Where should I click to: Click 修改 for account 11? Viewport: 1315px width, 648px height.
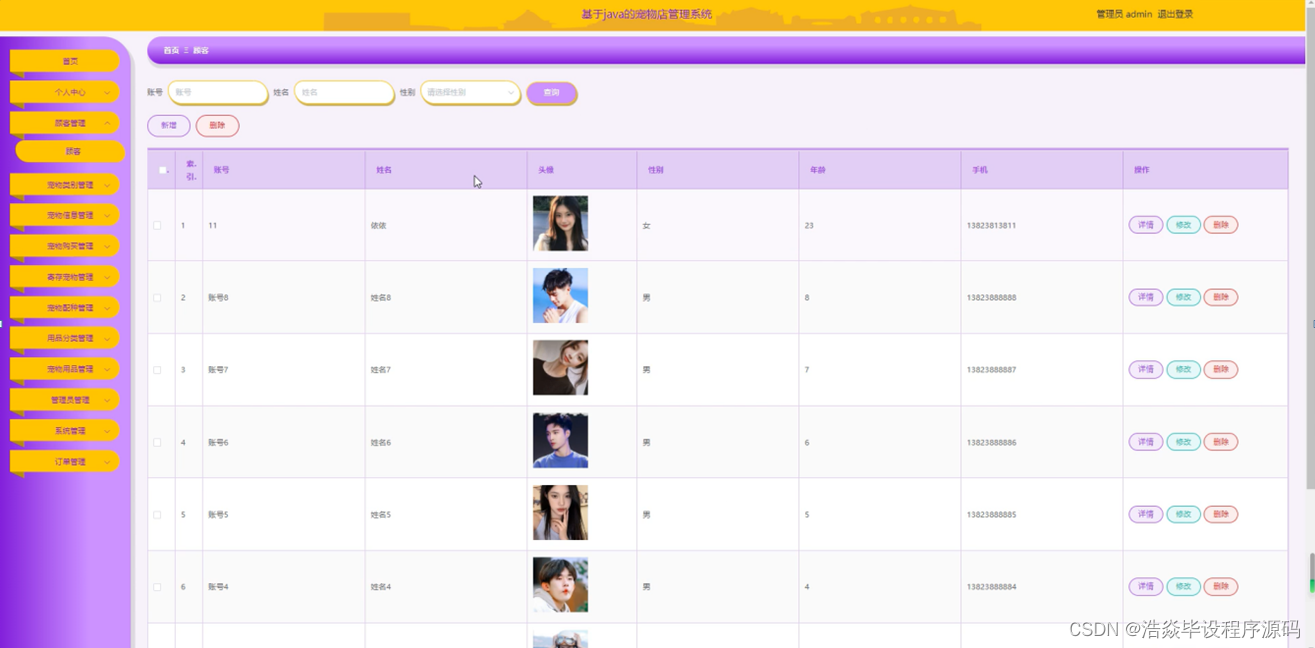[1183, 225]
